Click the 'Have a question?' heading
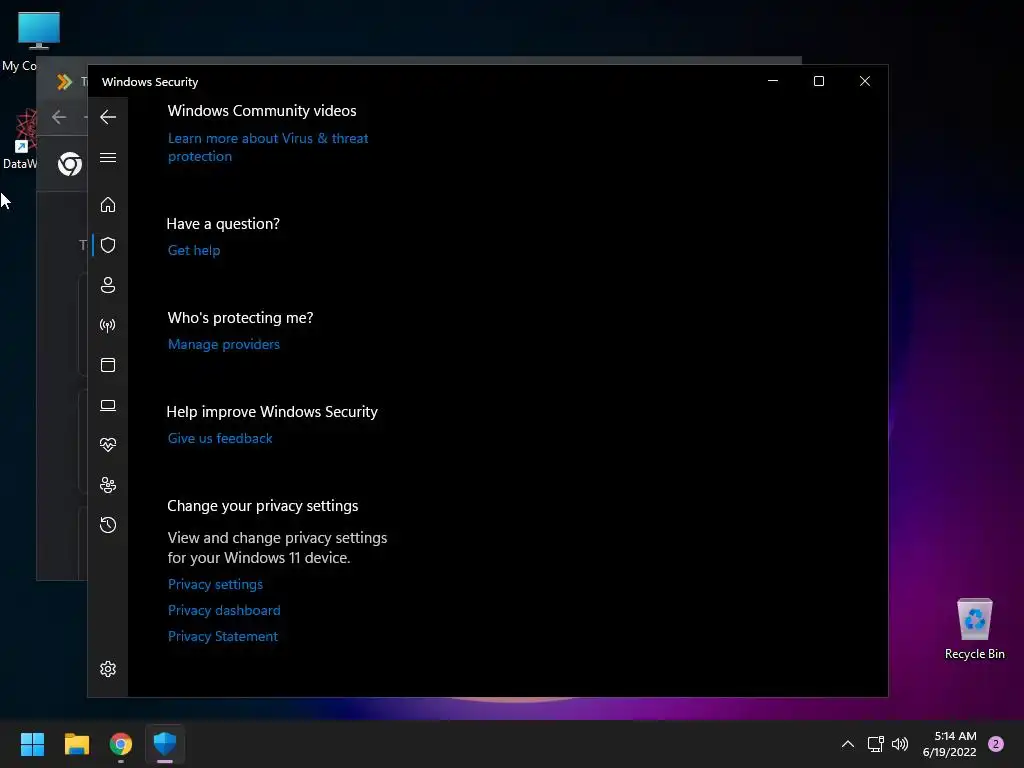The width and height of the screenshot is (1024, 768). point(223,223)
